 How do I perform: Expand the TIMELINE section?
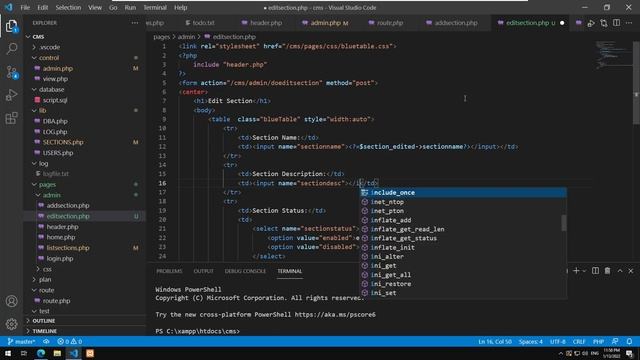[x=44, y=331]
